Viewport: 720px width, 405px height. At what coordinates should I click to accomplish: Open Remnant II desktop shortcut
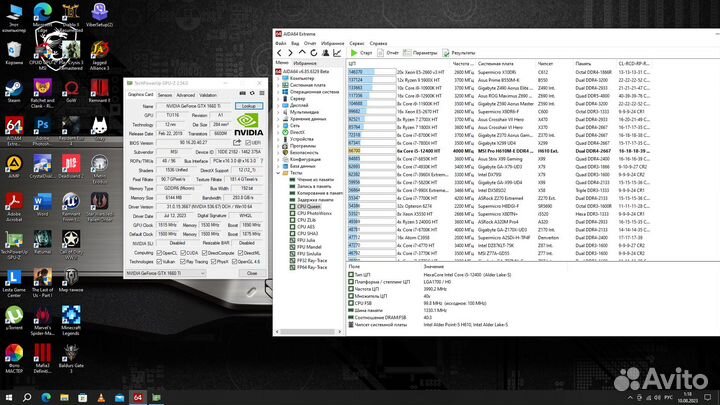(99, 91)
